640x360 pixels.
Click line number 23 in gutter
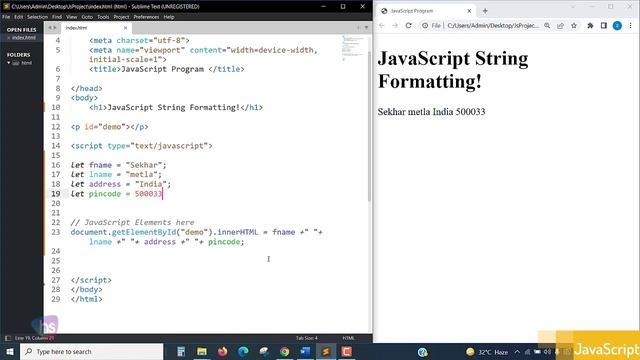(56, 232)
